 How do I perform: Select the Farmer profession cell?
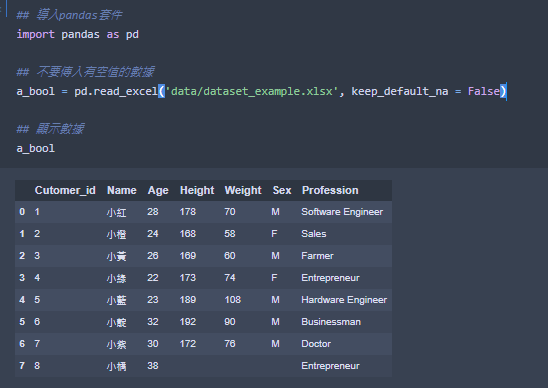(x=317, y=256)
